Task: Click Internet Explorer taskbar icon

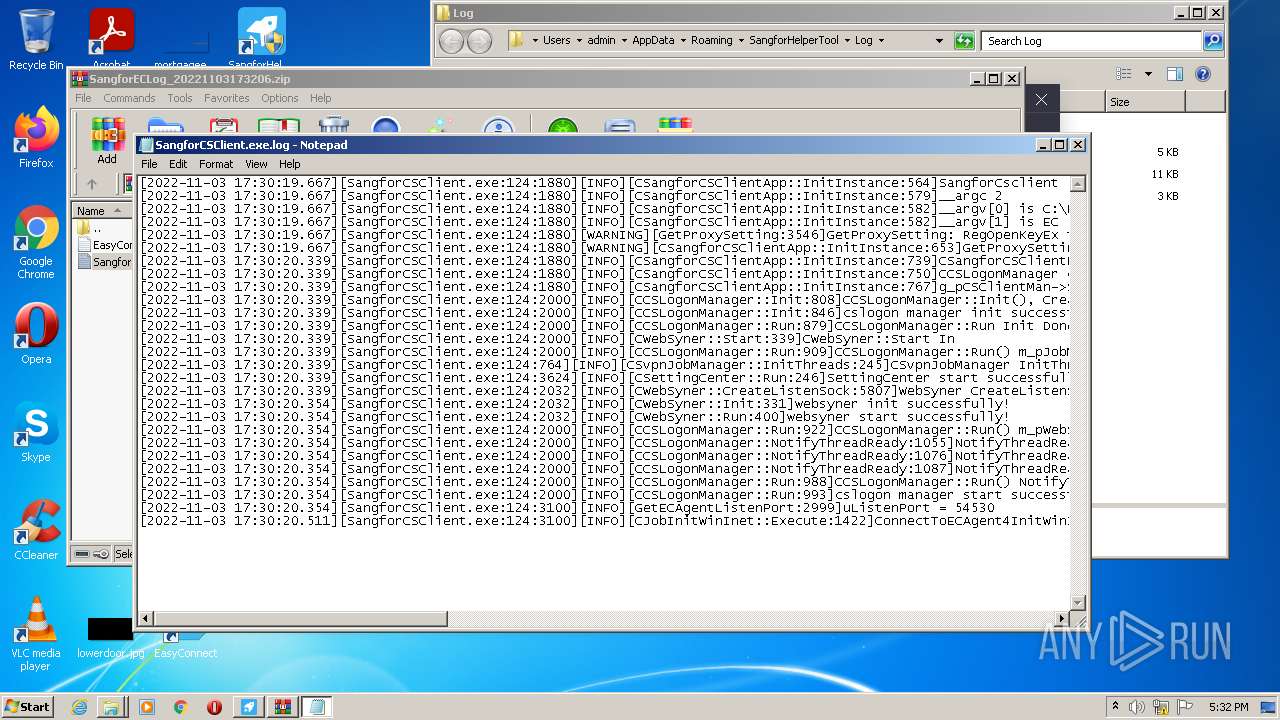Action: (79, 706)
